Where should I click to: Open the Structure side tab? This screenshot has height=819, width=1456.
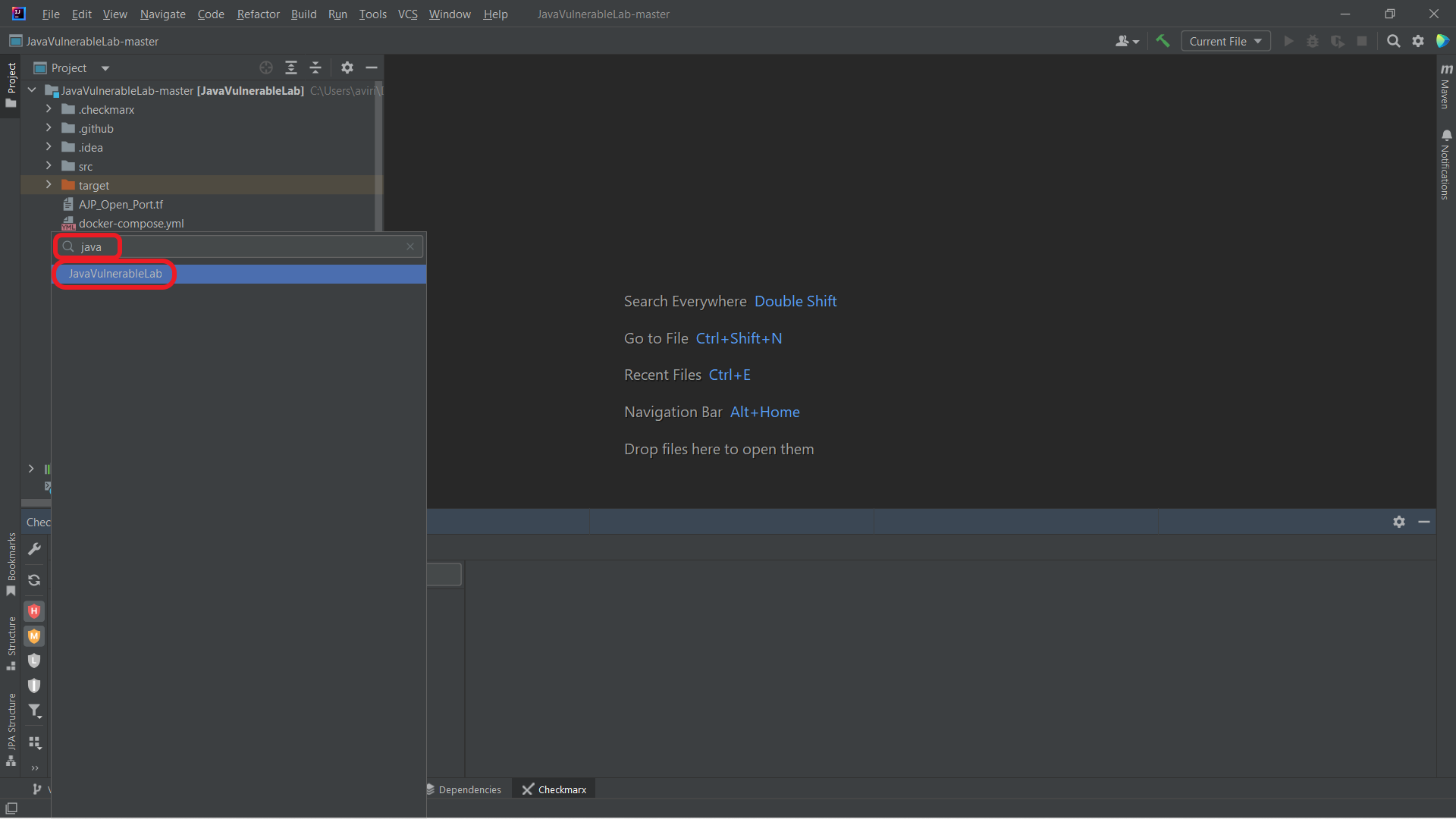(x=11, y=644)
